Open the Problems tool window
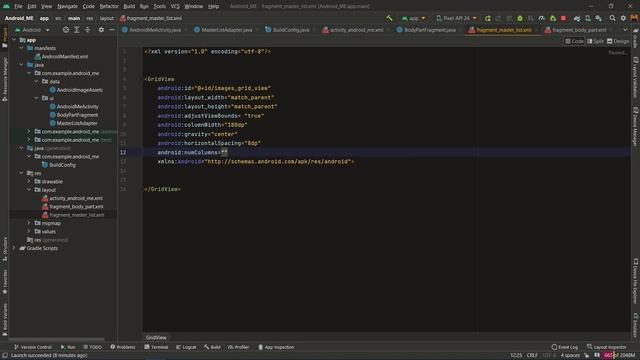 pos(123,347)
